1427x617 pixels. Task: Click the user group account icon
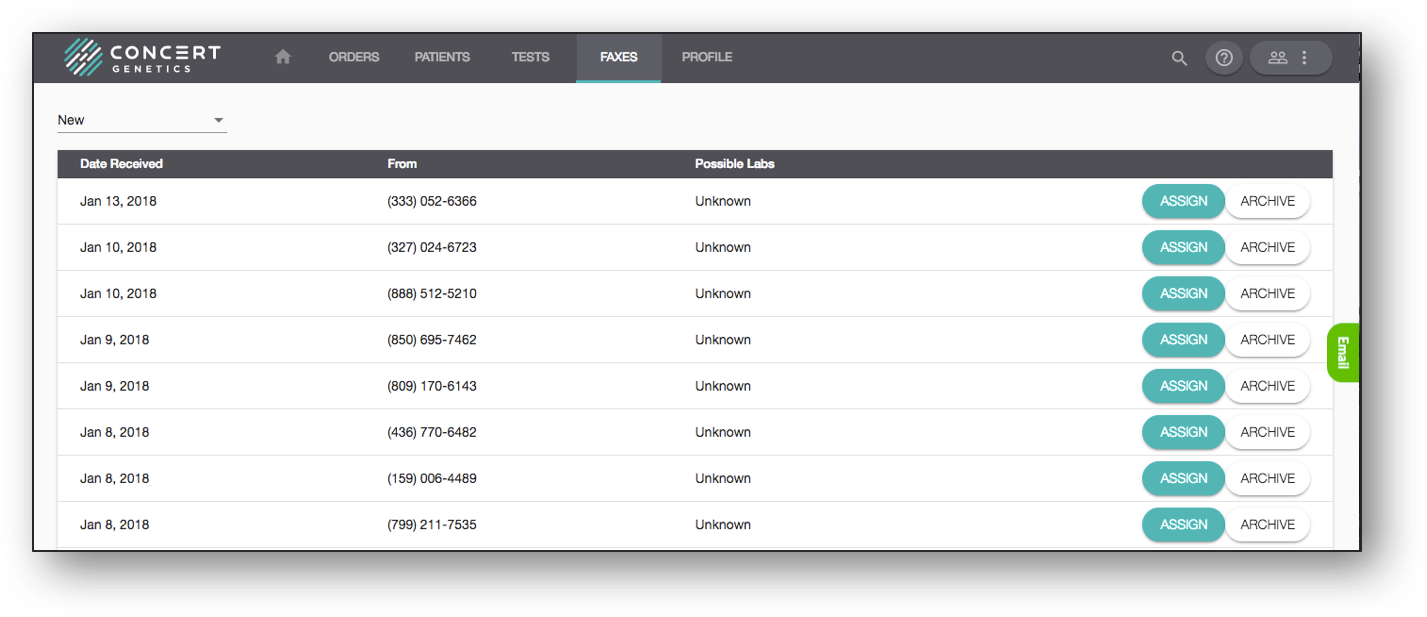pyautogui.click(x=1277, y=58)
